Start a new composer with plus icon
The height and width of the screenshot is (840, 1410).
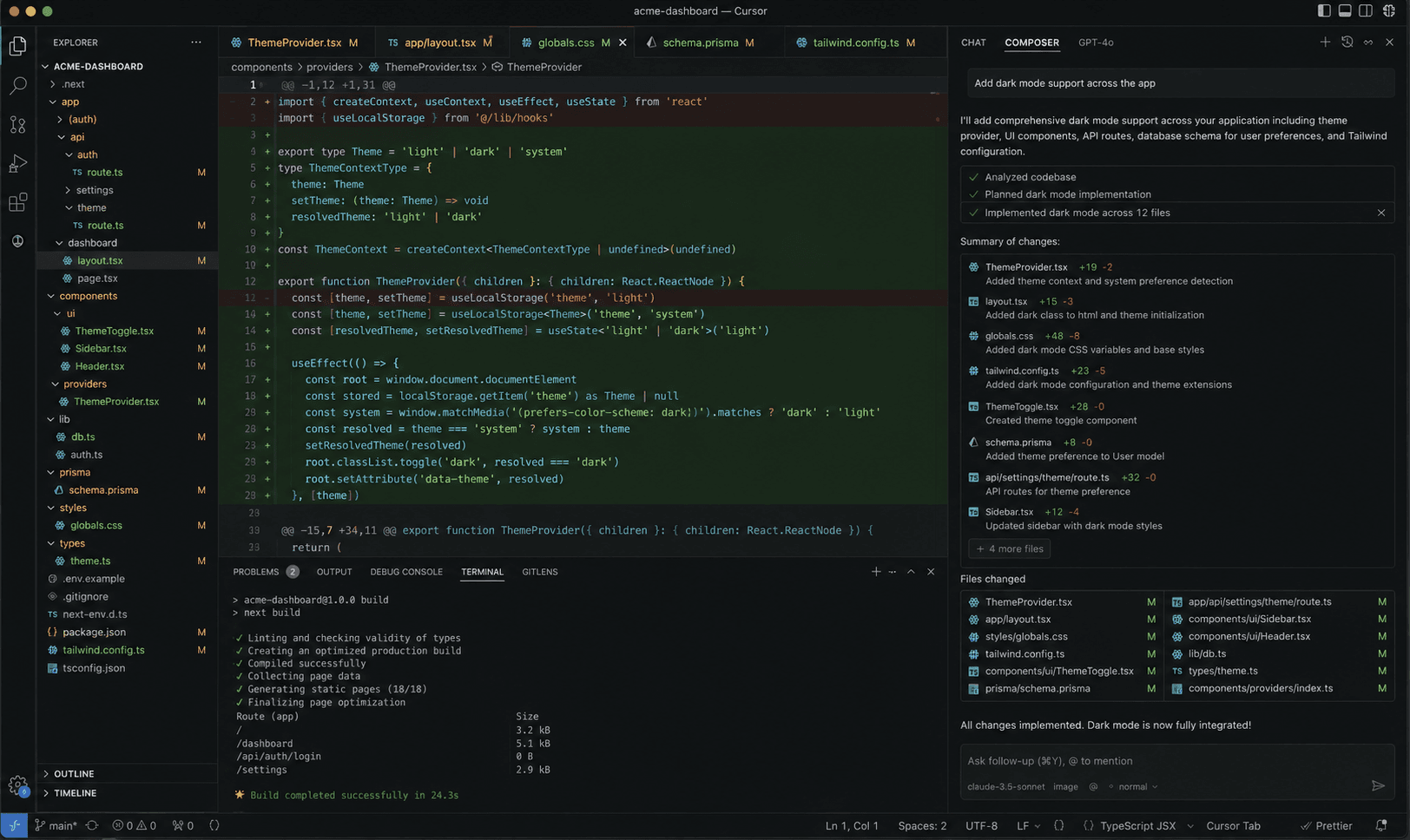(1325, 42)
